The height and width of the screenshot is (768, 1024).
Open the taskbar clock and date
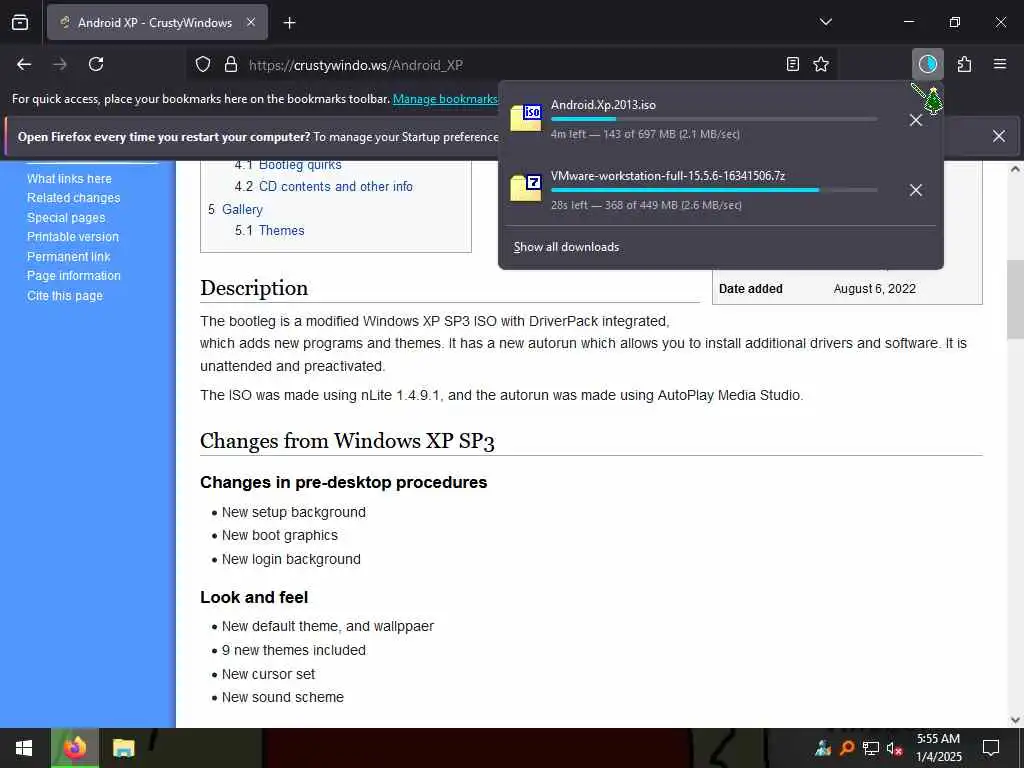(x=938, y=748)
